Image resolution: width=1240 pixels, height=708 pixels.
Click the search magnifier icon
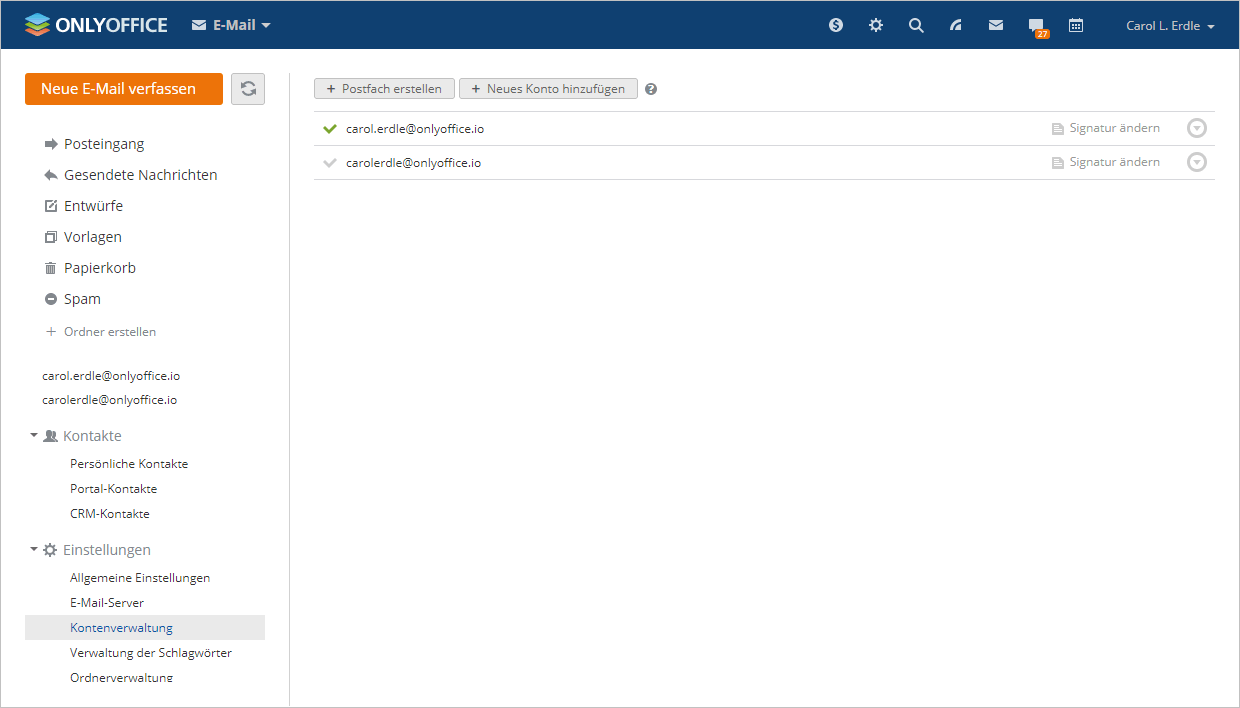[x=916, y=25]
